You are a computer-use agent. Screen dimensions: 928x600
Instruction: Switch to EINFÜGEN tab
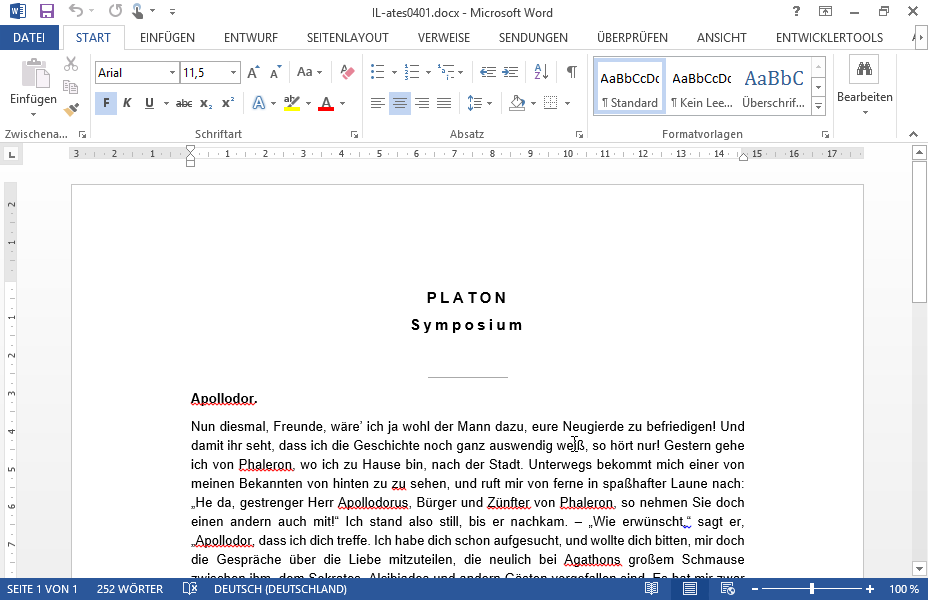[x=167, y=37]
